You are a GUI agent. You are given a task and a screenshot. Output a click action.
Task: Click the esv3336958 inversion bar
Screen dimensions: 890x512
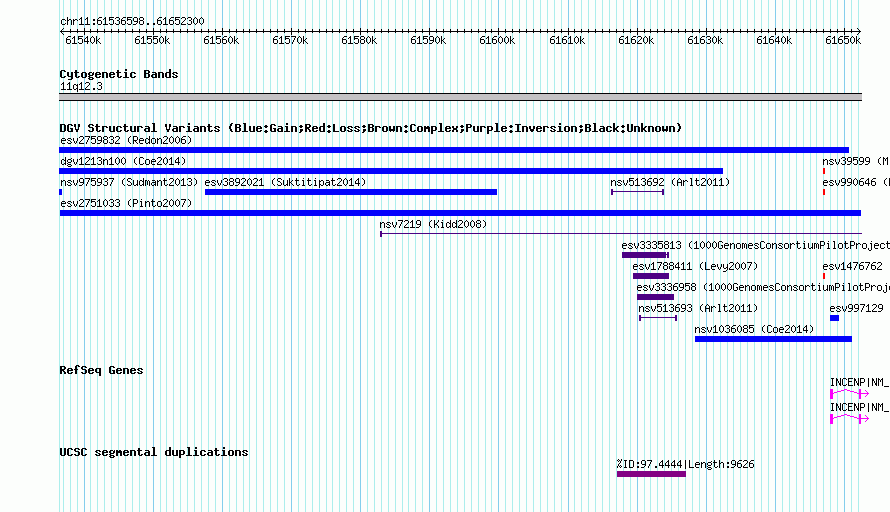[x=656, y=297]
